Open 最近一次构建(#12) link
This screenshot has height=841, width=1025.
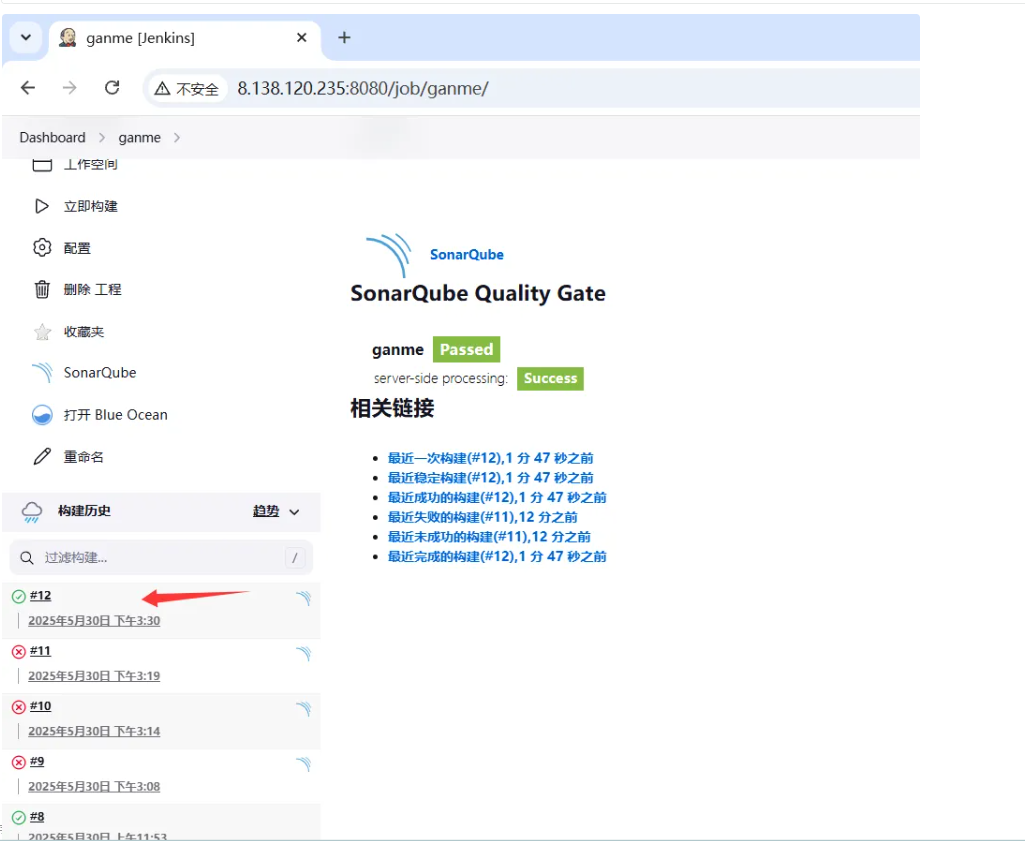point(490,458)
